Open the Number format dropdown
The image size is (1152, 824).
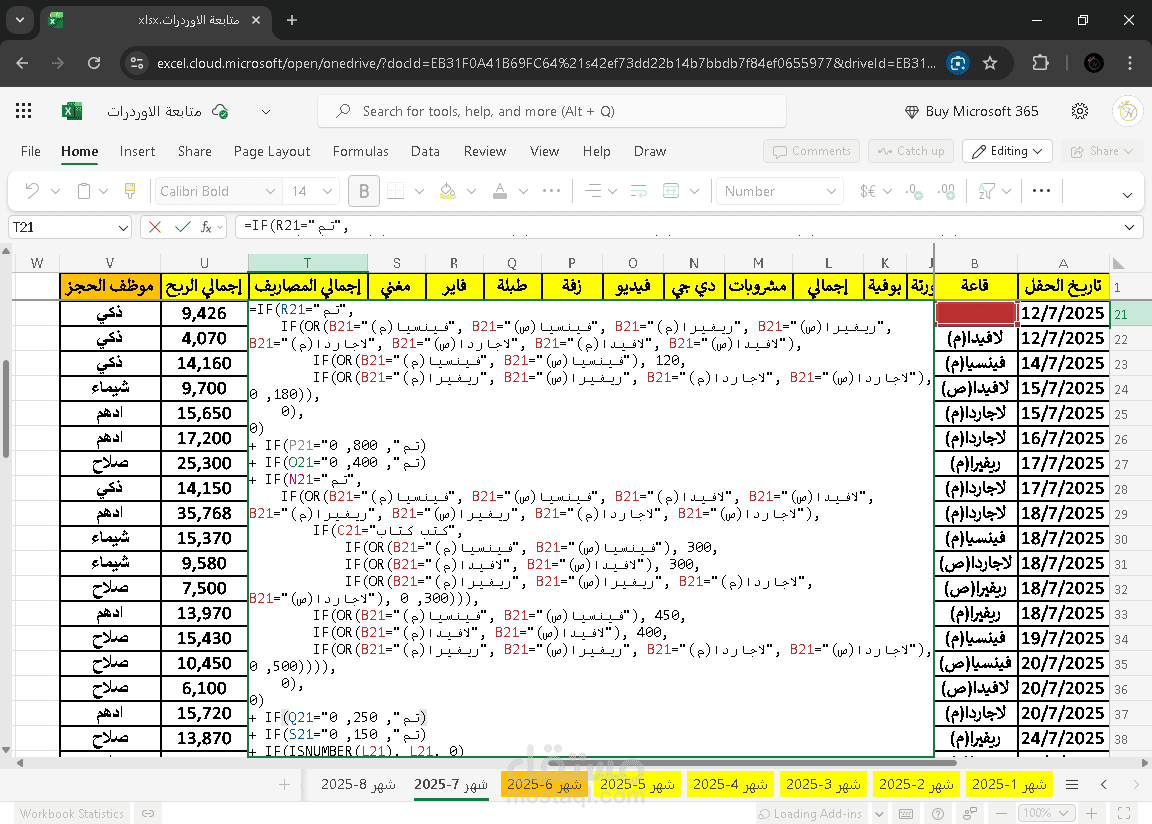tap(780, 191)
